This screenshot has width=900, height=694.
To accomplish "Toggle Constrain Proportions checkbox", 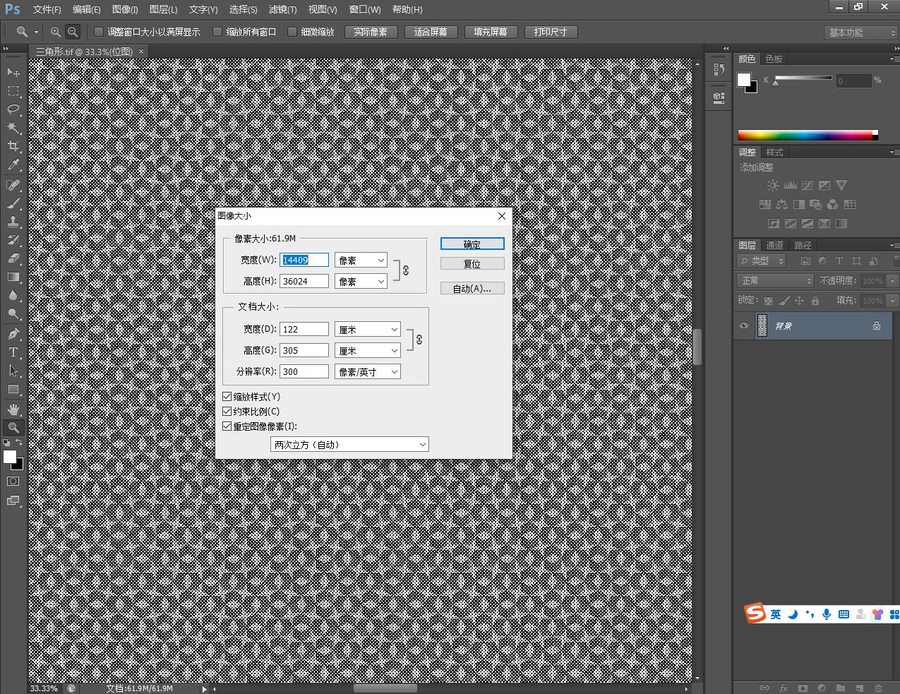I will (227, 412).
